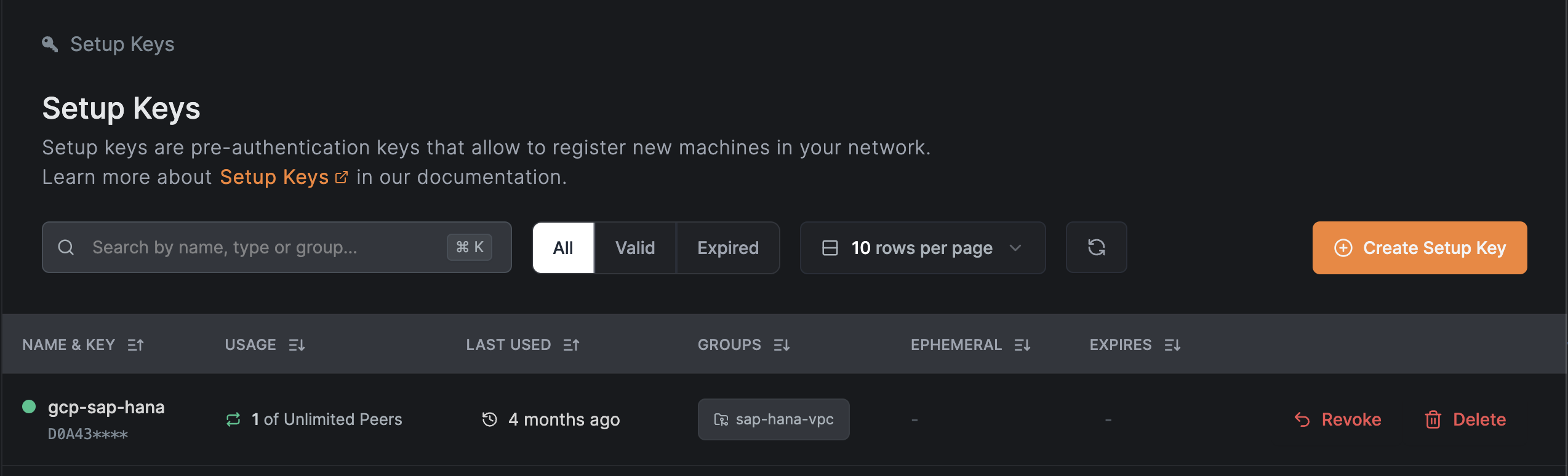
Task: Click Create Setup Key button
Action: pyautogui.click(x=1420, y=248)
